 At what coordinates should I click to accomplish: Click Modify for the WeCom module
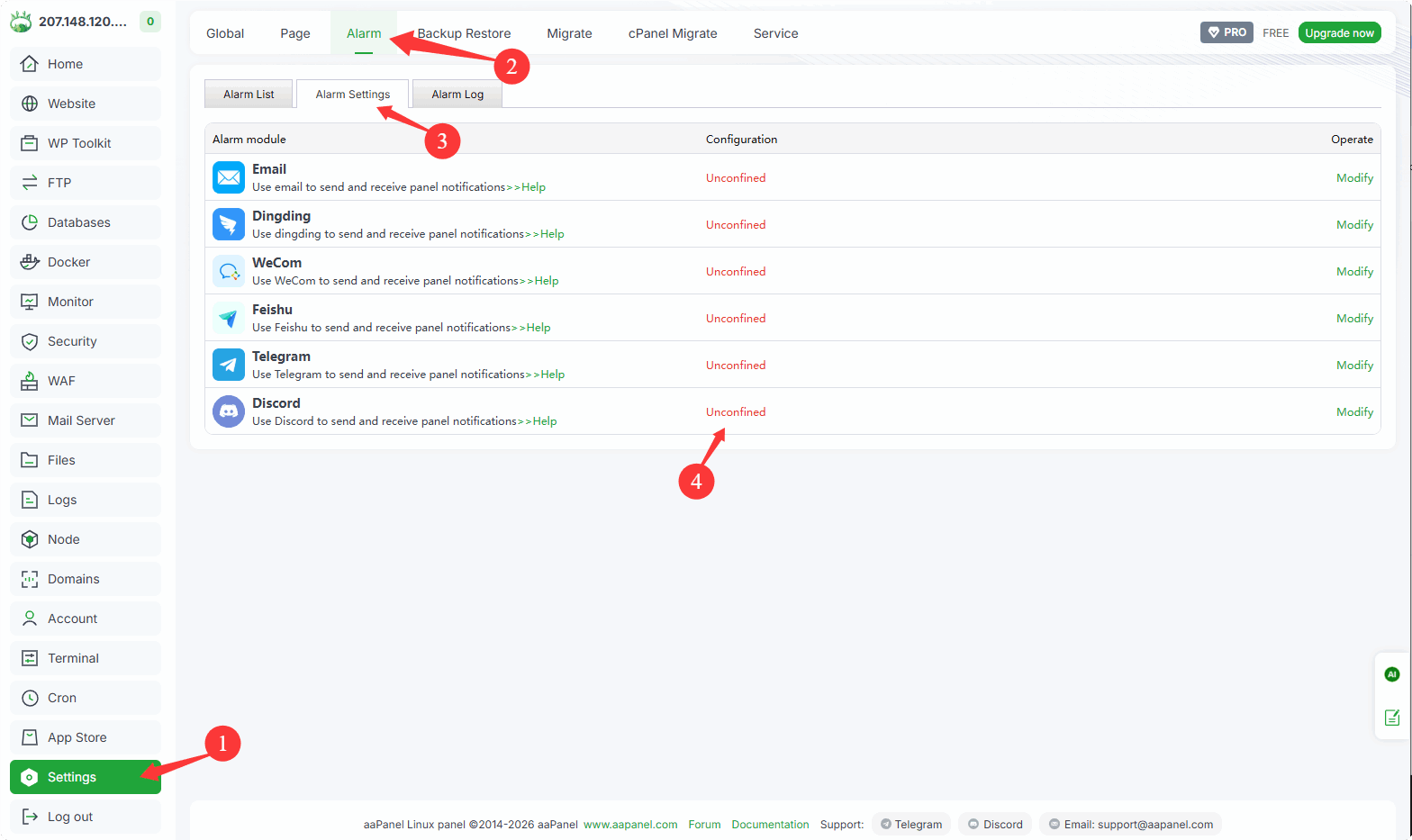click(1354, 272)
